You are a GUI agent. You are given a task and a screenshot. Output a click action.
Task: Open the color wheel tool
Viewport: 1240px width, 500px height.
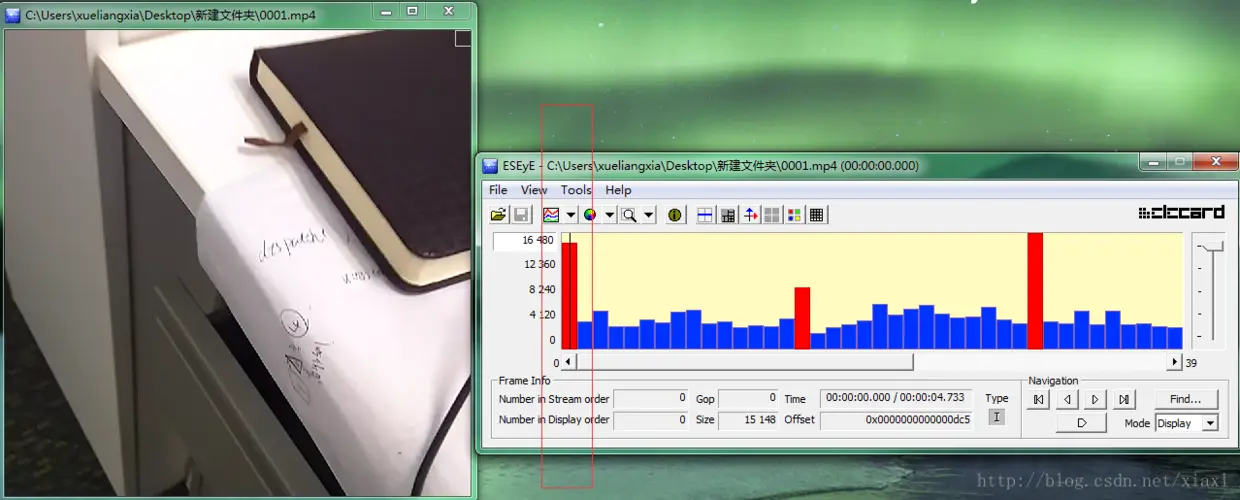[590, 215]
